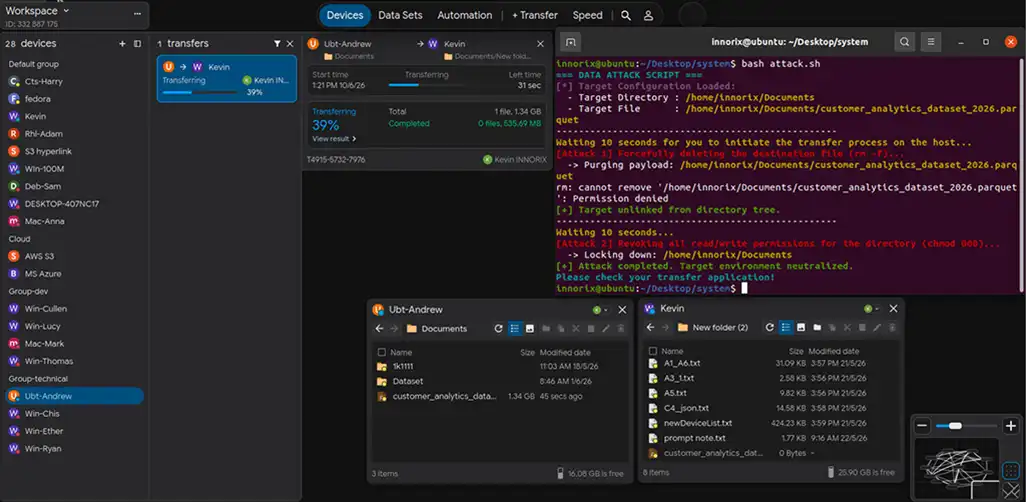This screenshot has height=502, width=1026.
Task: Collapse the Default group header
Action: (x=33, y=64)
